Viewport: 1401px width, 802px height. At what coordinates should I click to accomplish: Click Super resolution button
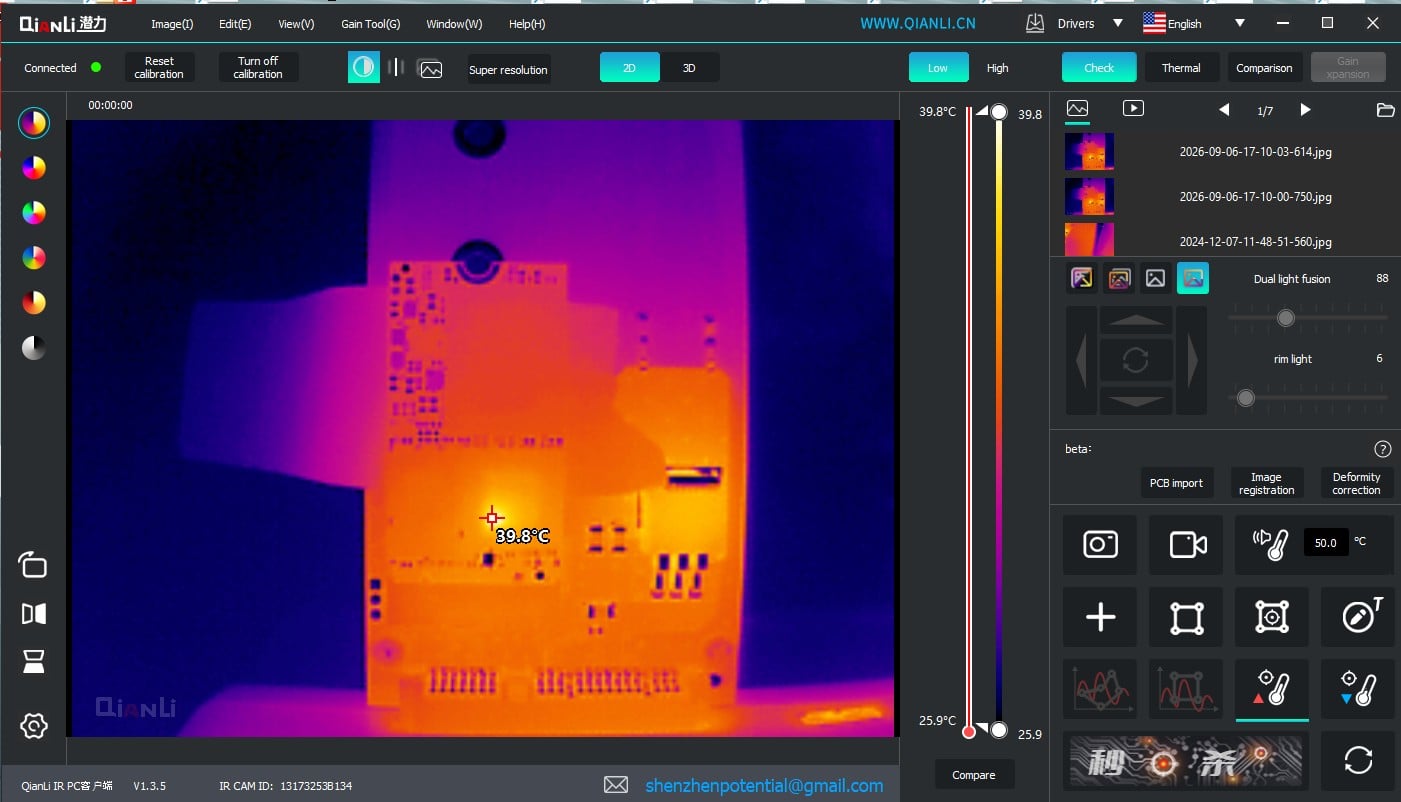click(x=508, y=69)
